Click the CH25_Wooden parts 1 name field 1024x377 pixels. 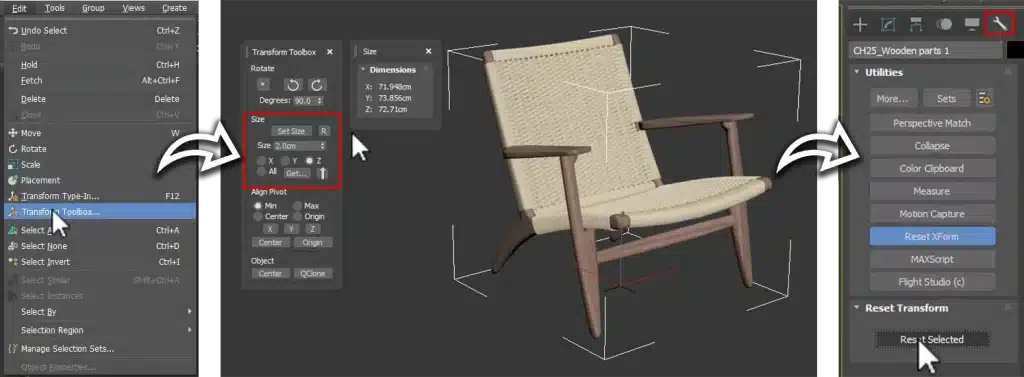pyautogui.click(x=925, y=50)
